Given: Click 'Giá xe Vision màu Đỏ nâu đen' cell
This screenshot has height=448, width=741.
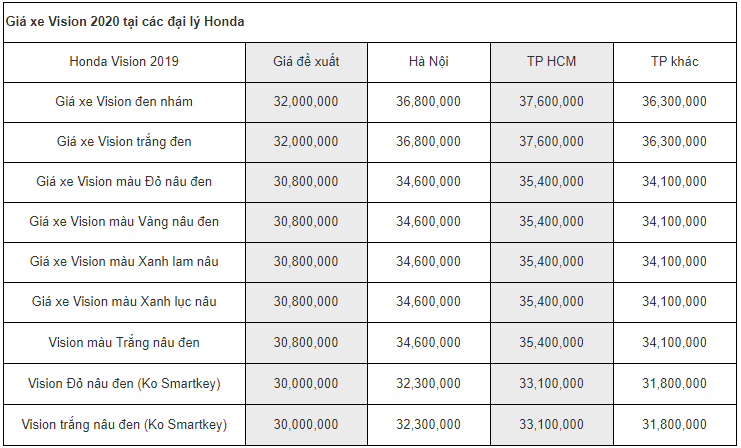Looking at the screenshot, I should click(124, 181).
